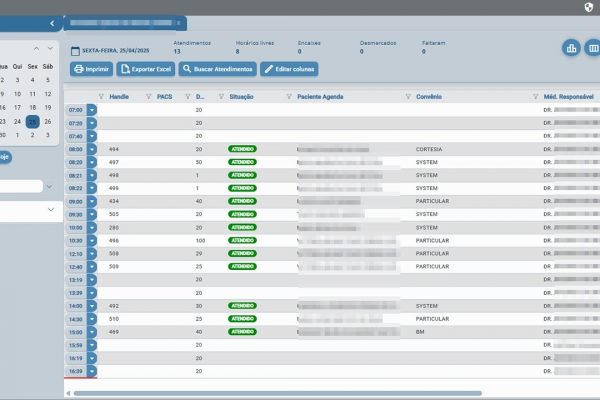Viewport: 600px width, 400px height.
Task: Open the 16:39 slot dropdown arrow
Action: pos(92,371)
